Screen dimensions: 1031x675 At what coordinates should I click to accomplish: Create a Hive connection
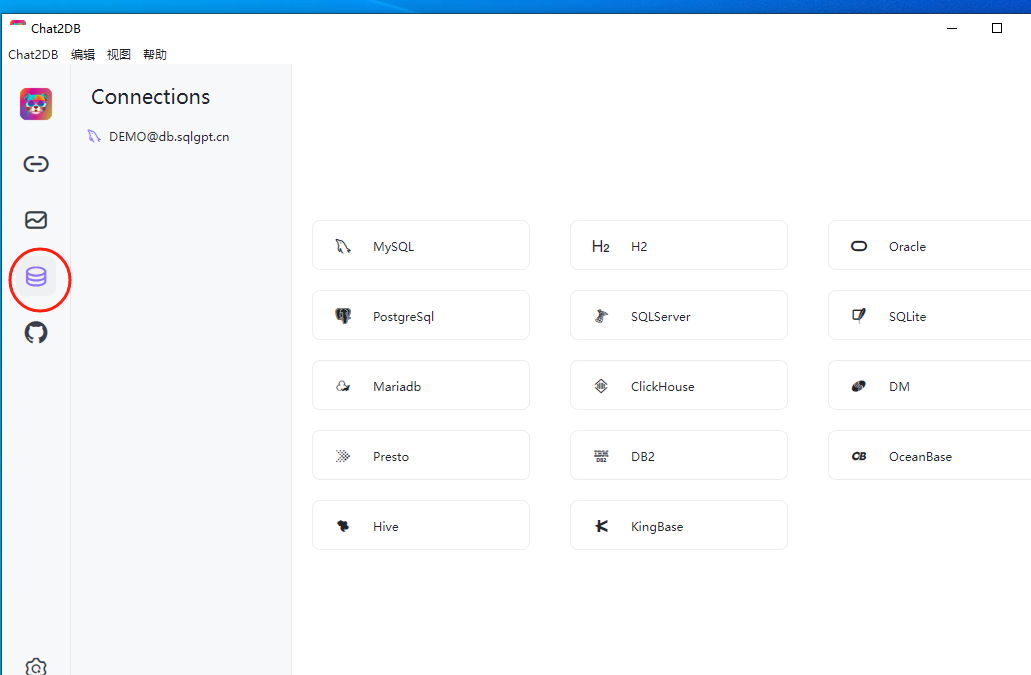click(420, 526)
